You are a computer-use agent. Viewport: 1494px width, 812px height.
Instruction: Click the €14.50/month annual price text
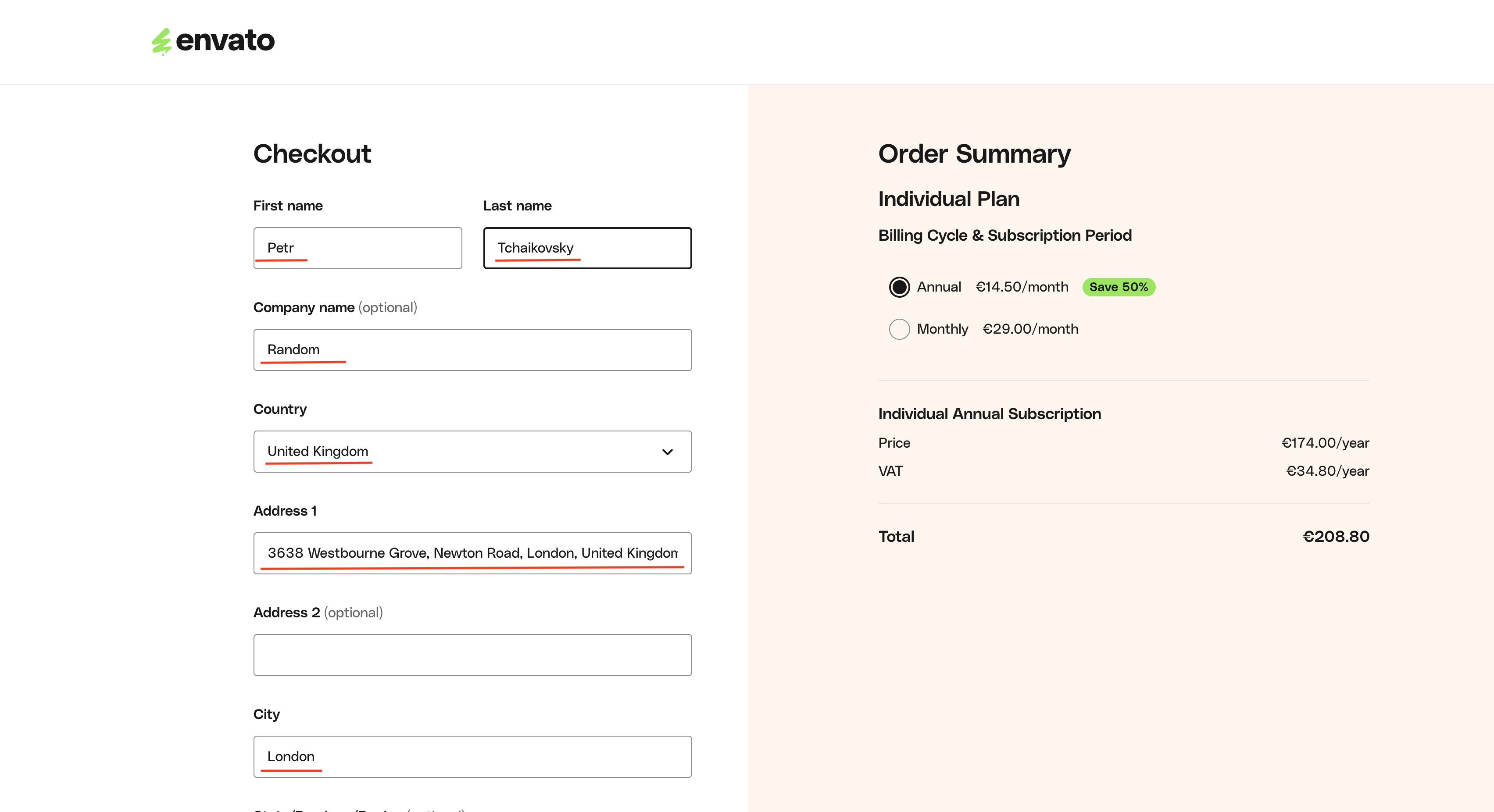coord(1022,287)
